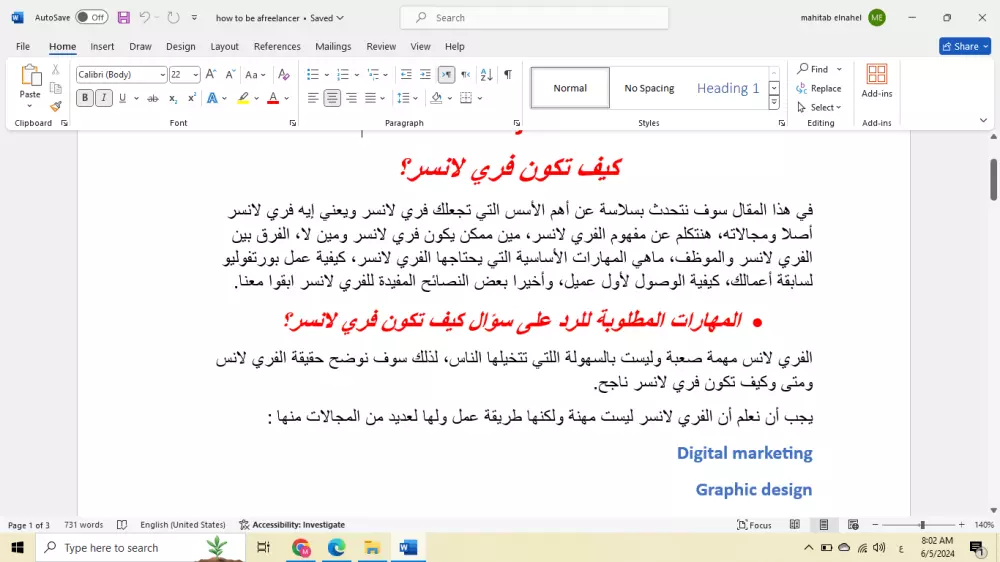
Task: Click the zoom slider handle
Action: click(922, 524)
